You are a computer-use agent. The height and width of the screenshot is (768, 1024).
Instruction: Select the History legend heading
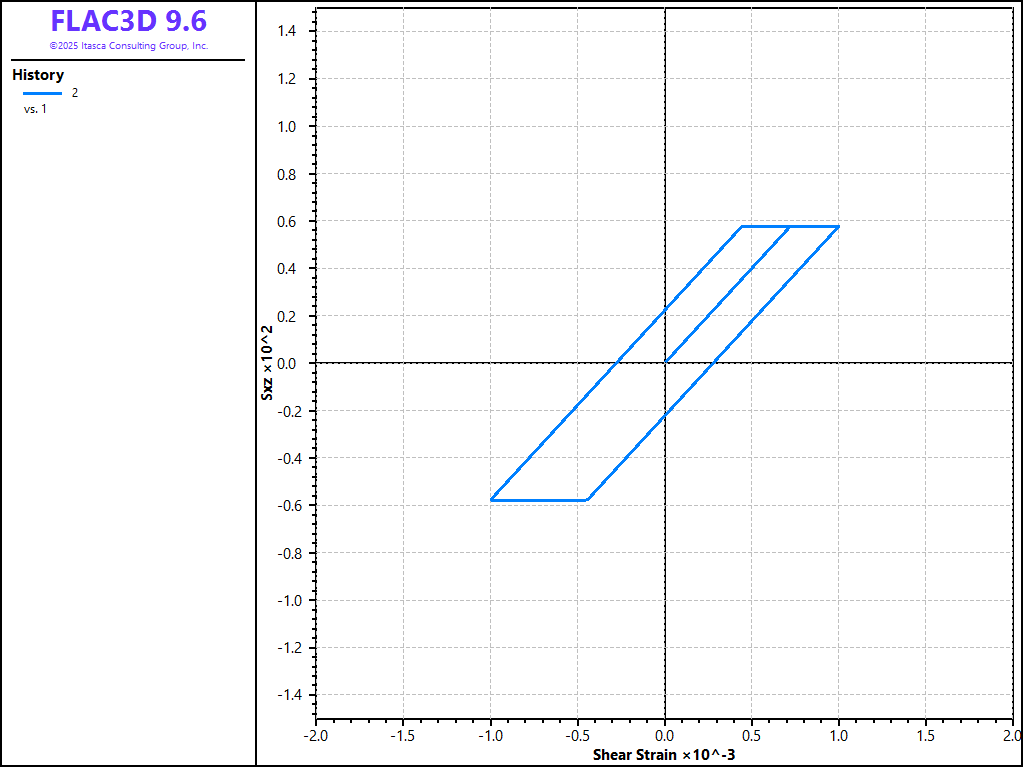tap(38, 75)
